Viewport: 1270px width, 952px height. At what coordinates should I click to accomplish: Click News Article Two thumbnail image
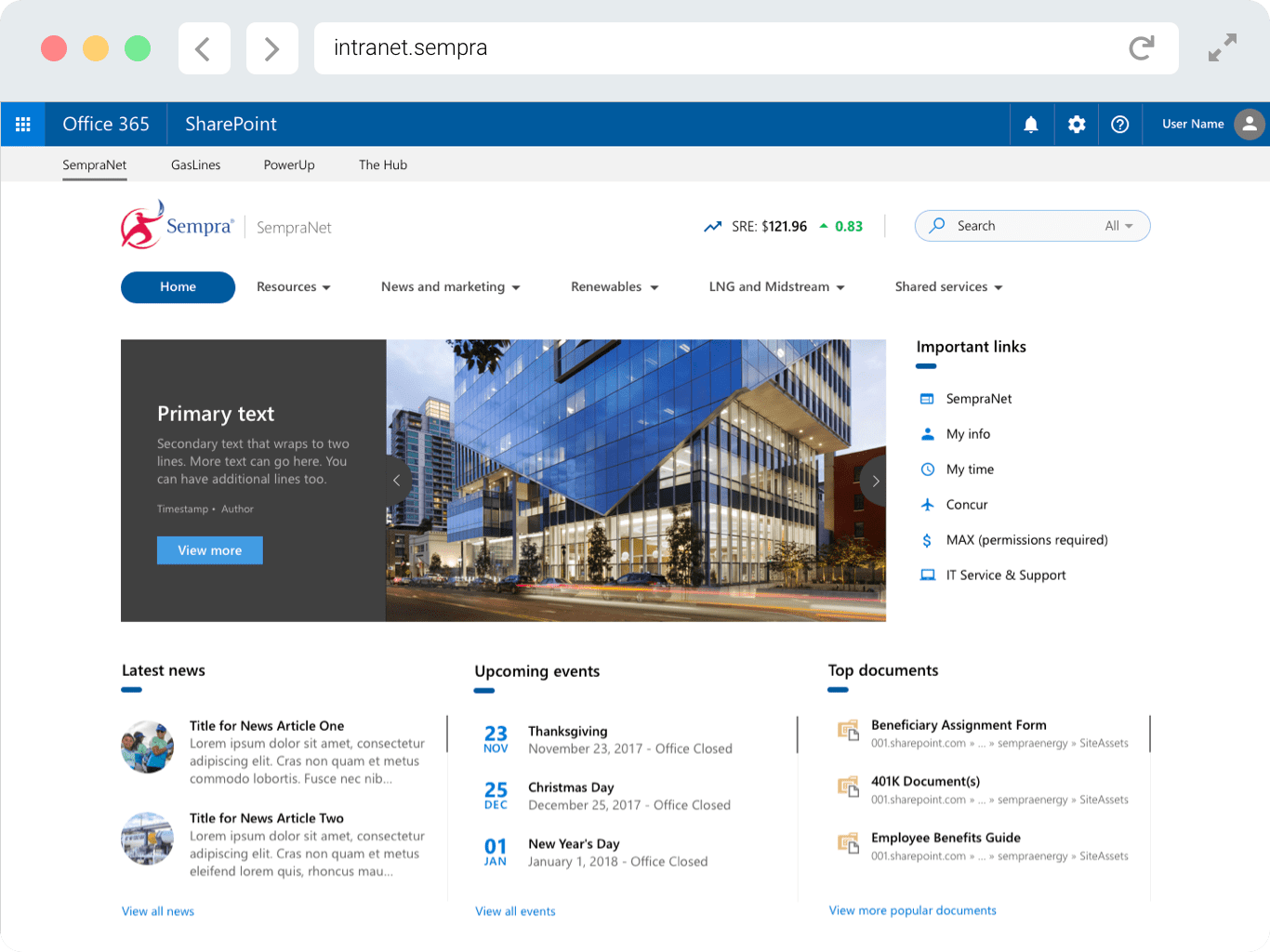148,840
